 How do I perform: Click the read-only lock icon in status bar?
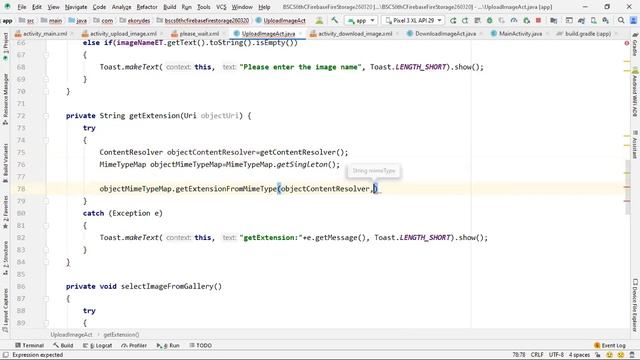pyautogui.click(x=598, y=355)
